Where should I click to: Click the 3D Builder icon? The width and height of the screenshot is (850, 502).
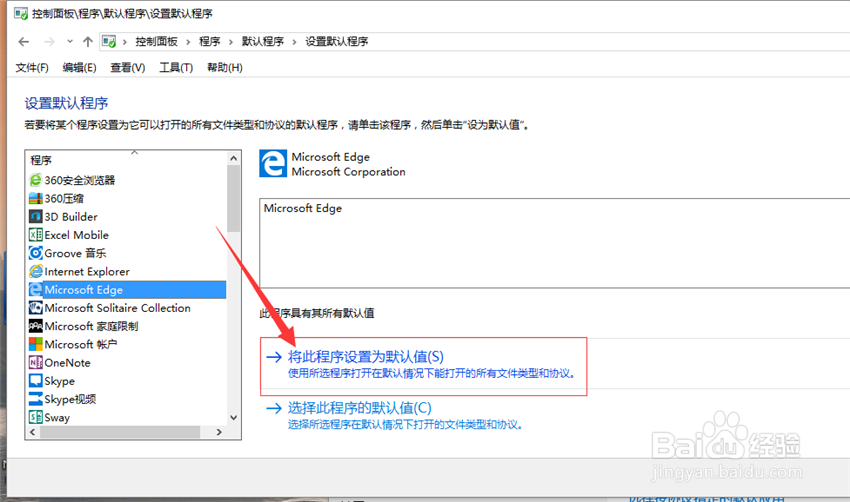(x=35, y=217)
